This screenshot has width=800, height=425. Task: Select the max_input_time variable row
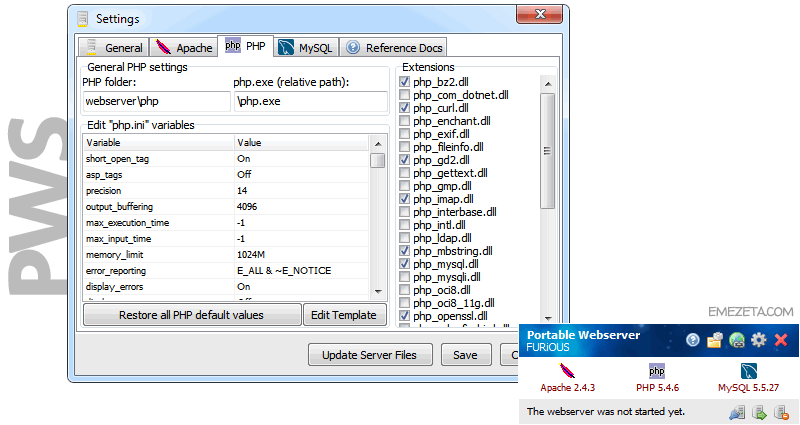[226, 239]
